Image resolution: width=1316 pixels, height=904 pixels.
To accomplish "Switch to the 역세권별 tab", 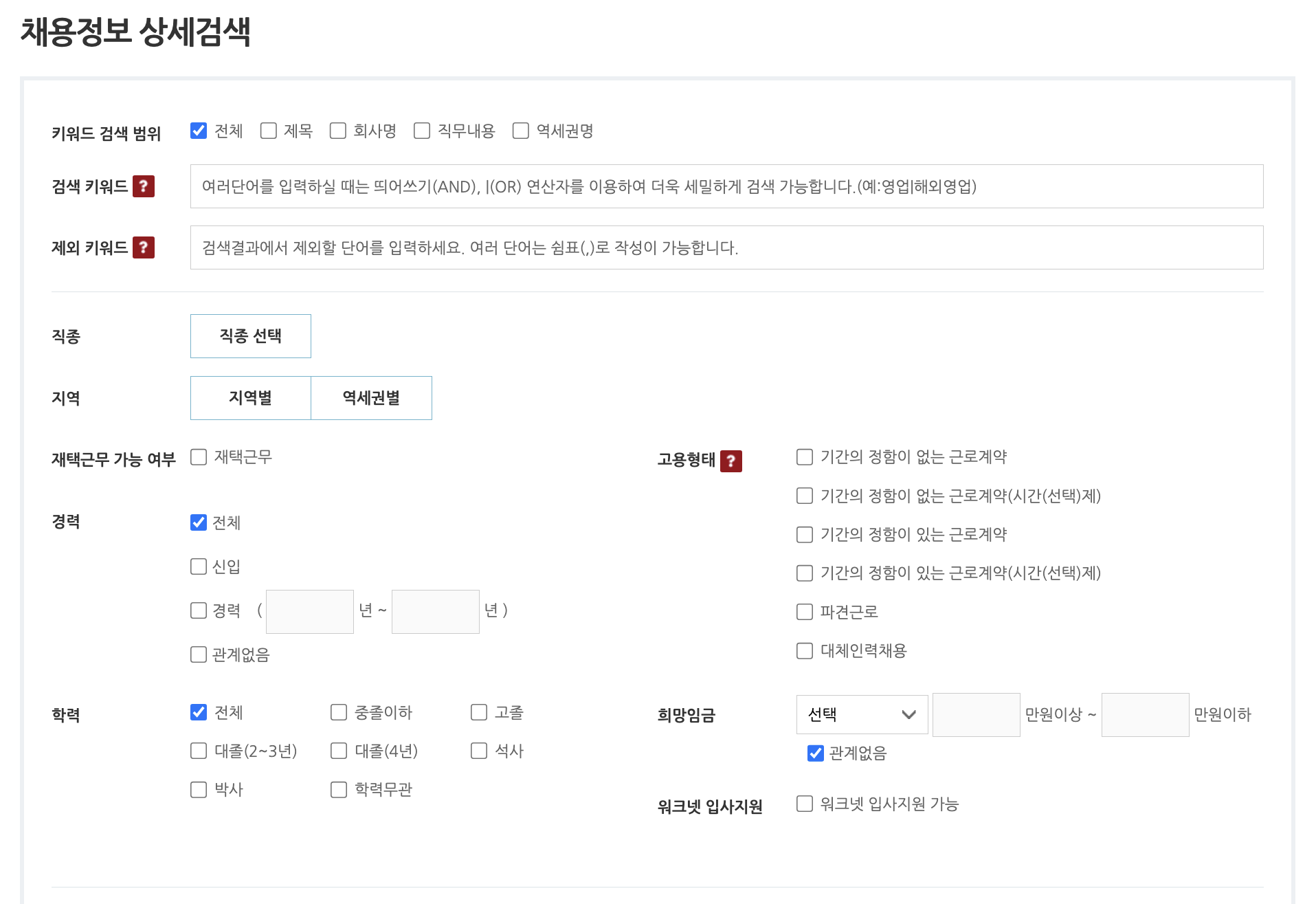I will pos(371,397).
